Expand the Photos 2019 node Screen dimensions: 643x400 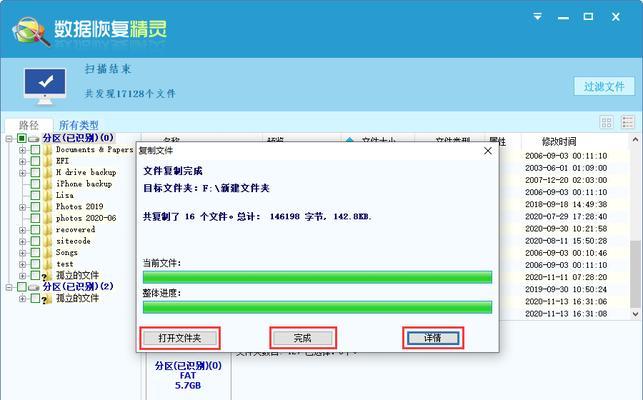click(x=23, y=207)
